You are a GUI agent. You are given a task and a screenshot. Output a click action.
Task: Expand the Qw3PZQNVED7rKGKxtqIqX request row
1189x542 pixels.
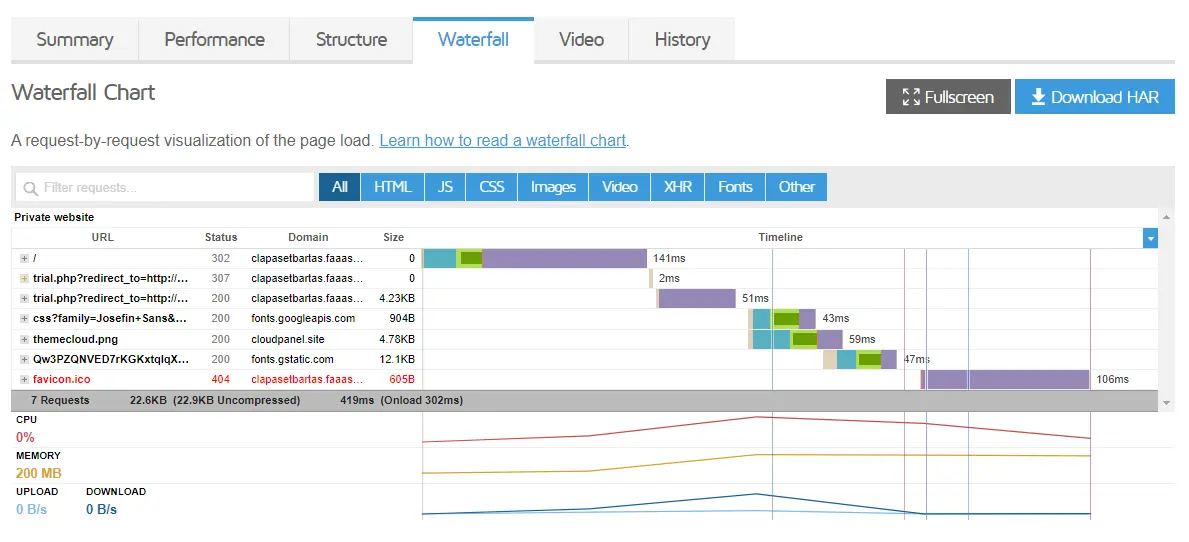[24, 359]
